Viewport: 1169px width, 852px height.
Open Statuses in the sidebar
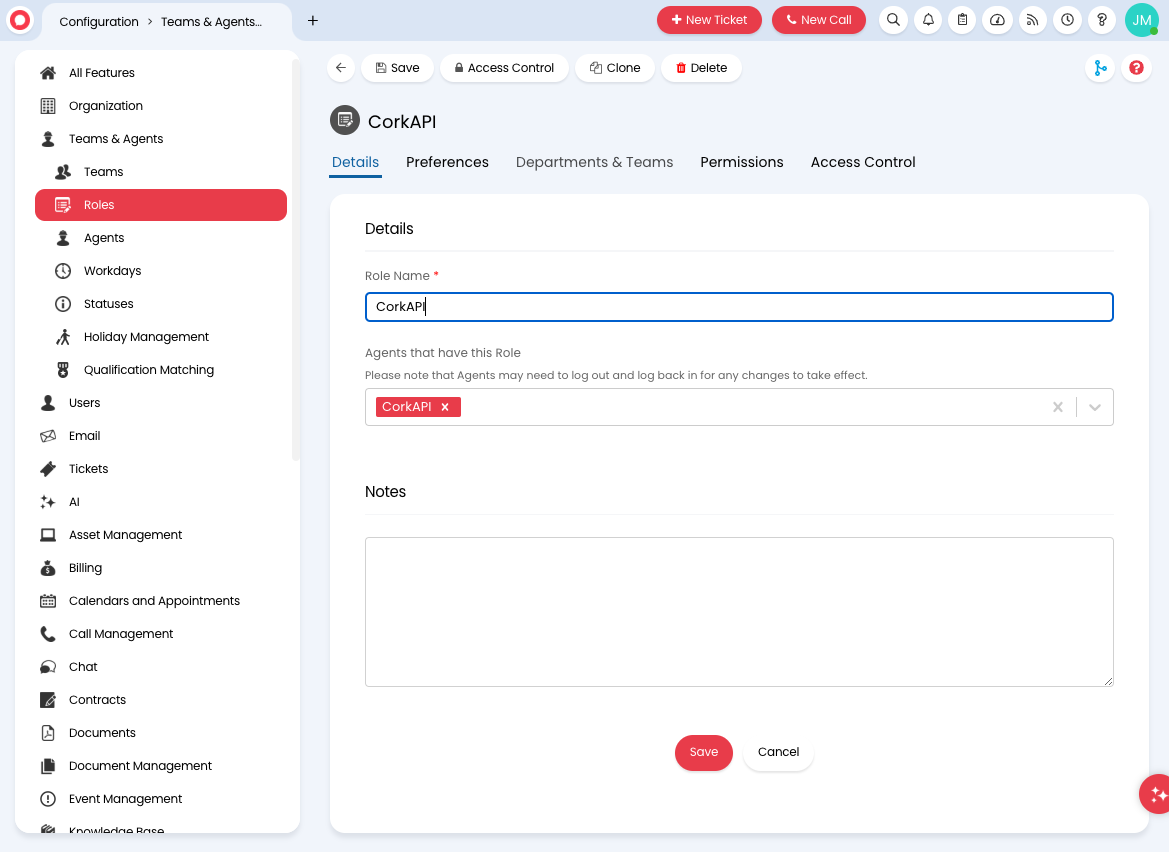pos(161,304)
